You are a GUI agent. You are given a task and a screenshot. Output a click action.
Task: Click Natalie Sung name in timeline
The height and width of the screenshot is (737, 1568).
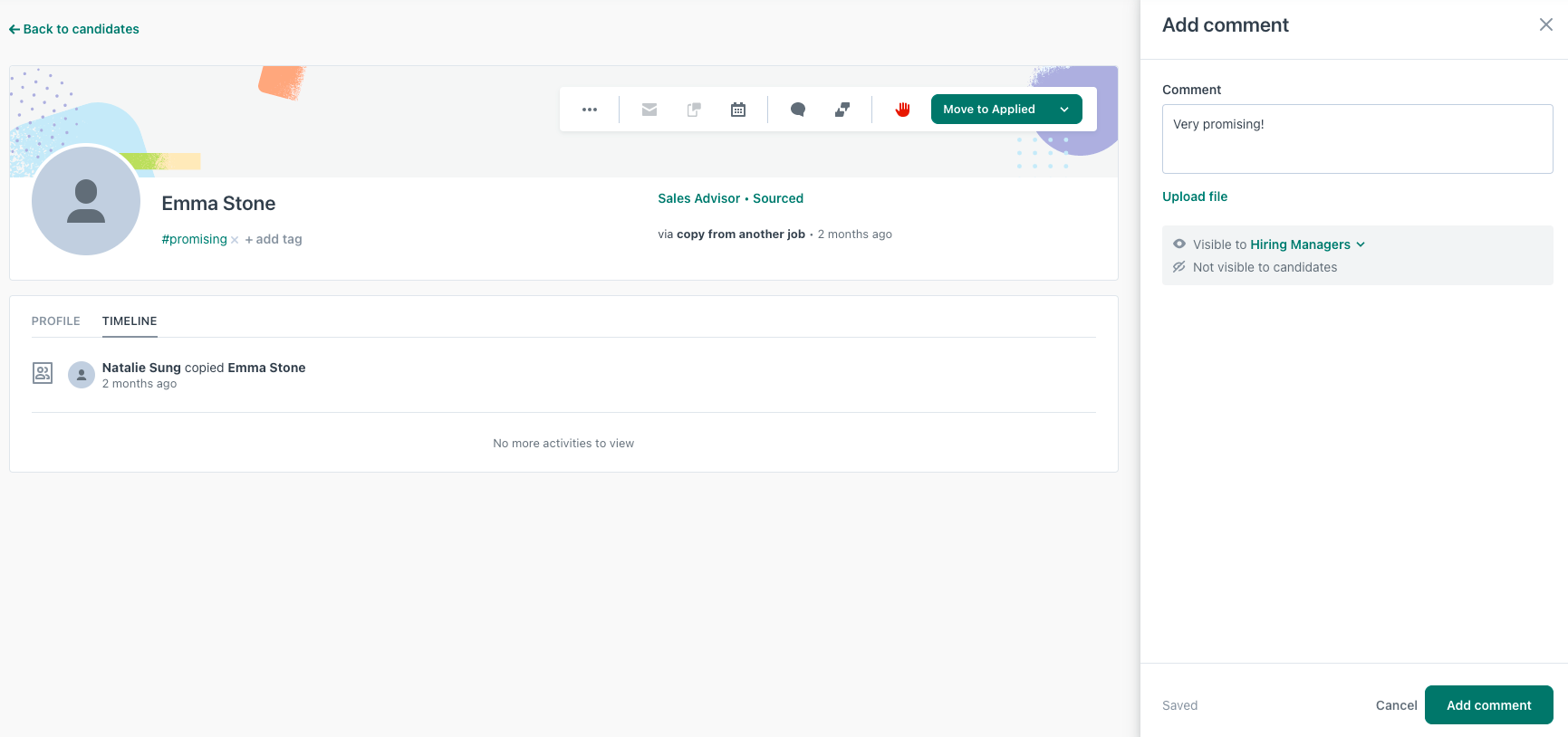click(x=141, y=368)
